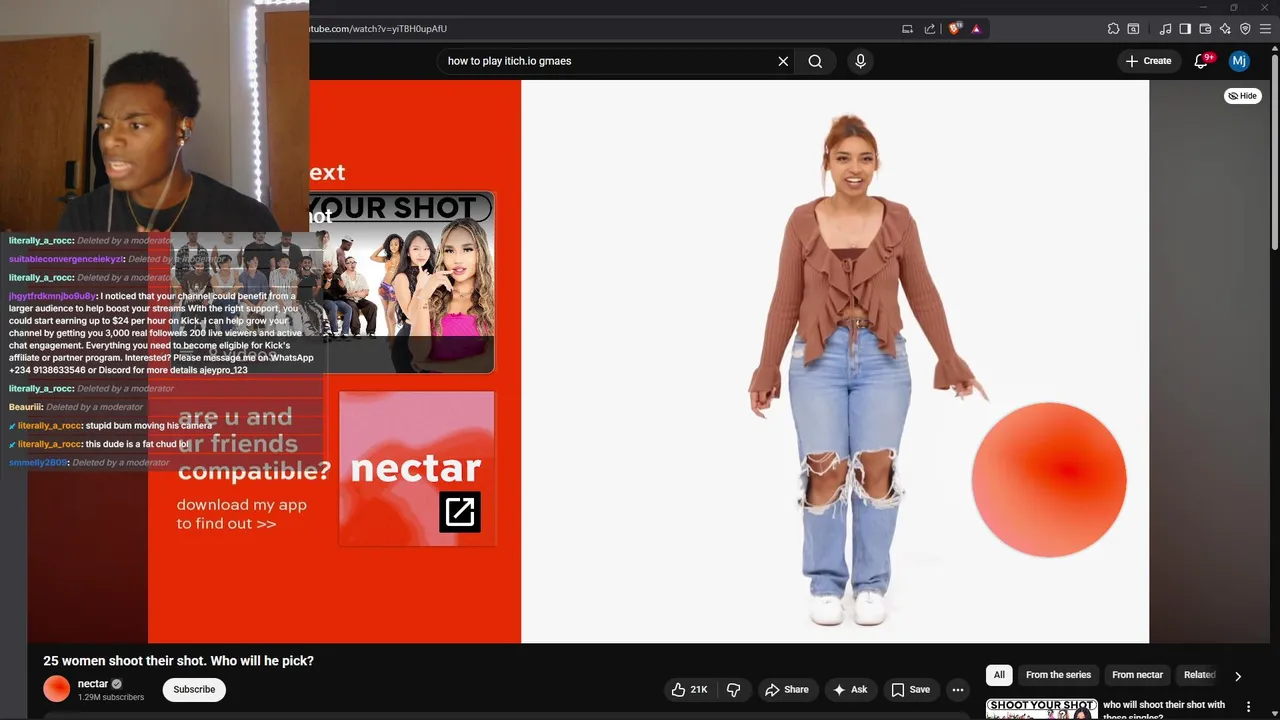The image size is (1280, 720).
Task: Subscribe to the nectar channel
Action: 194,689
